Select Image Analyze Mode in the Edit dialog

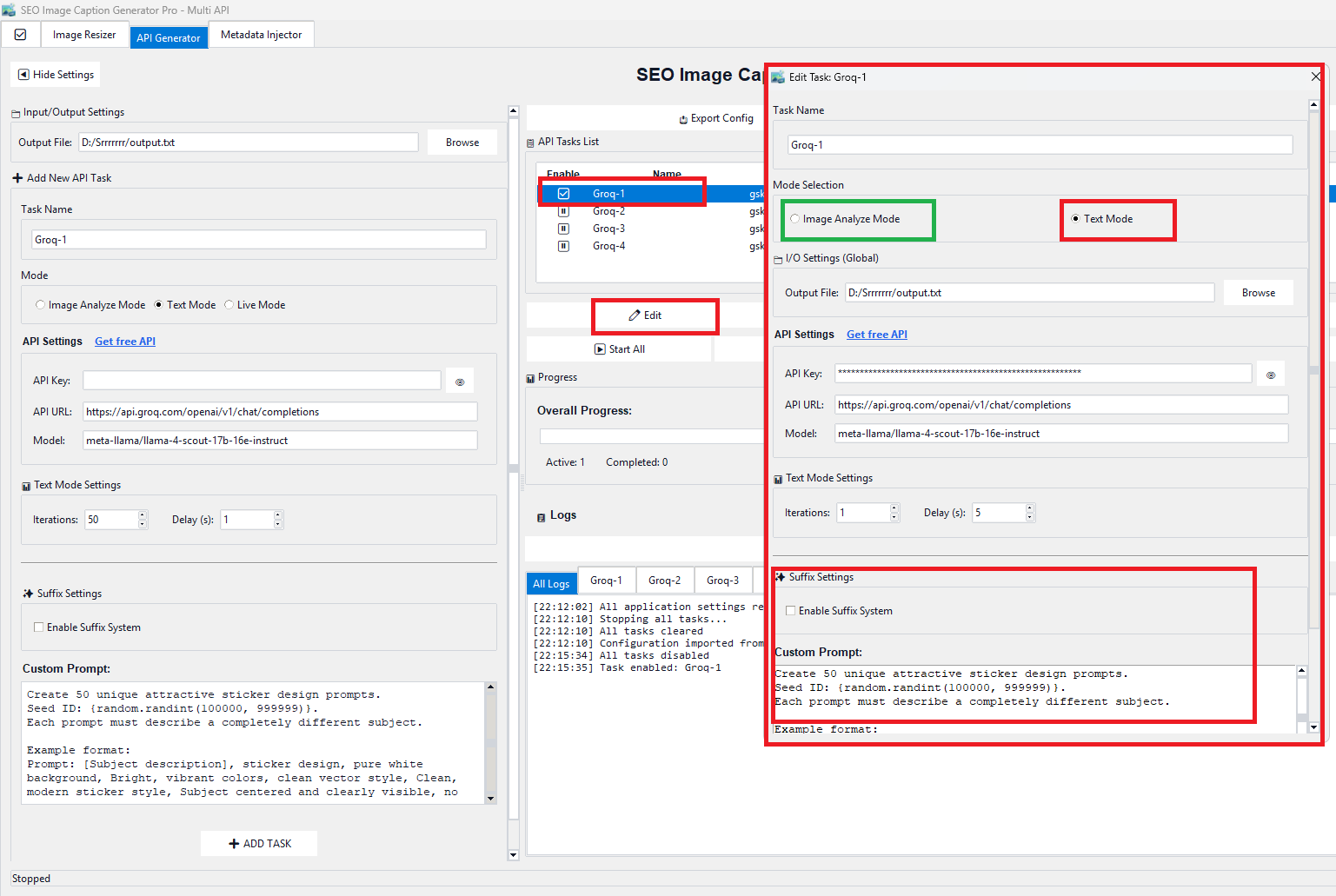click(794, 219)
